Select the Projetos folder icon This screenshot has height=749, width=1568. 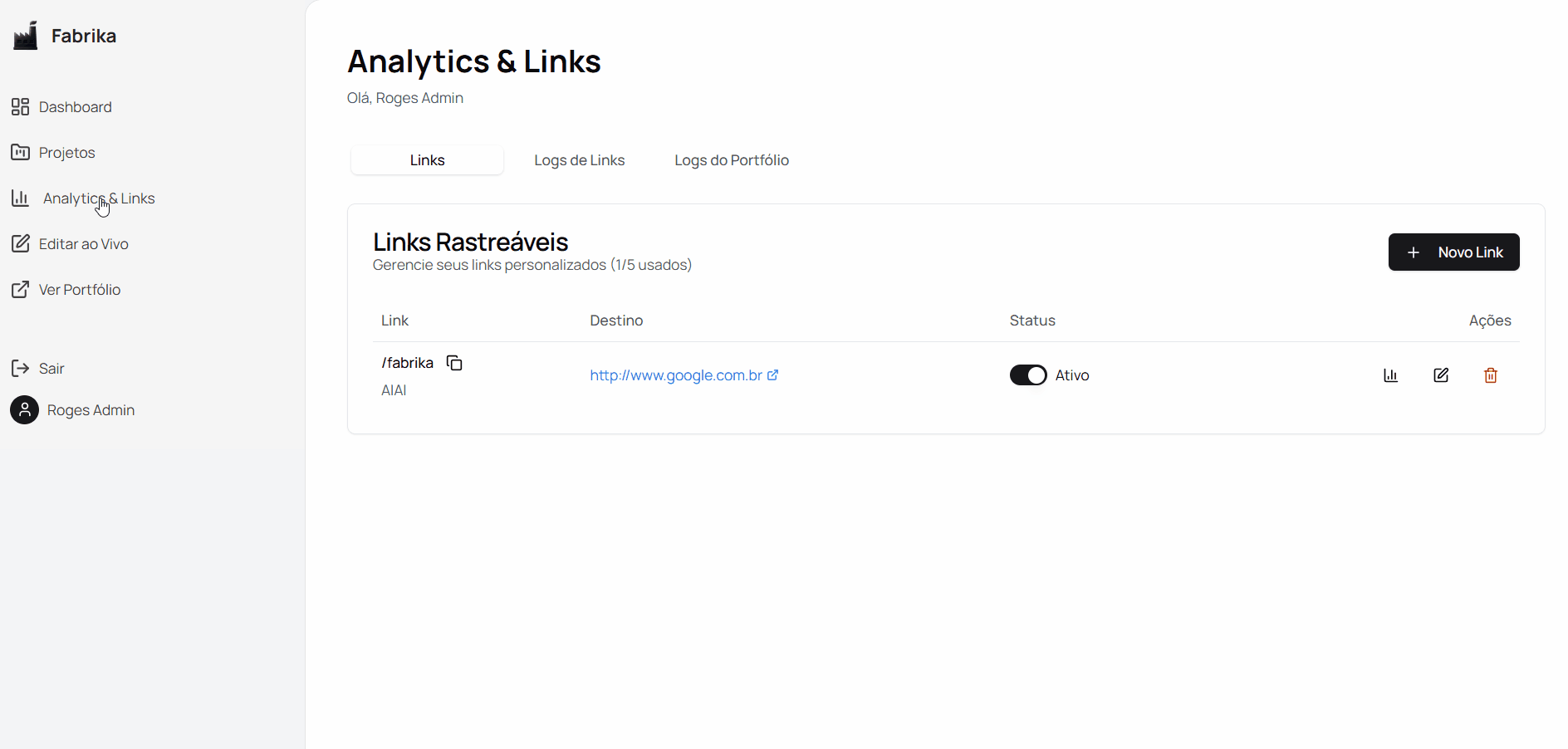[20, 152]
